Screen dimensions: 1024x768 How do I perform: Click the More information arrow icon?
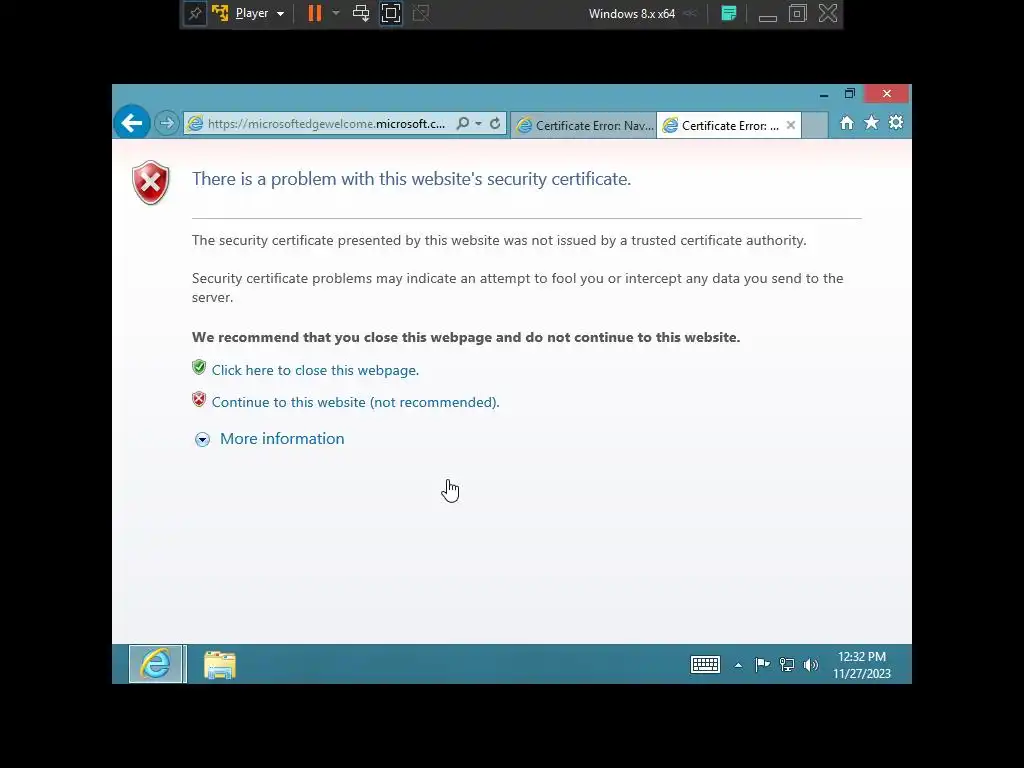tap(202, 440)
